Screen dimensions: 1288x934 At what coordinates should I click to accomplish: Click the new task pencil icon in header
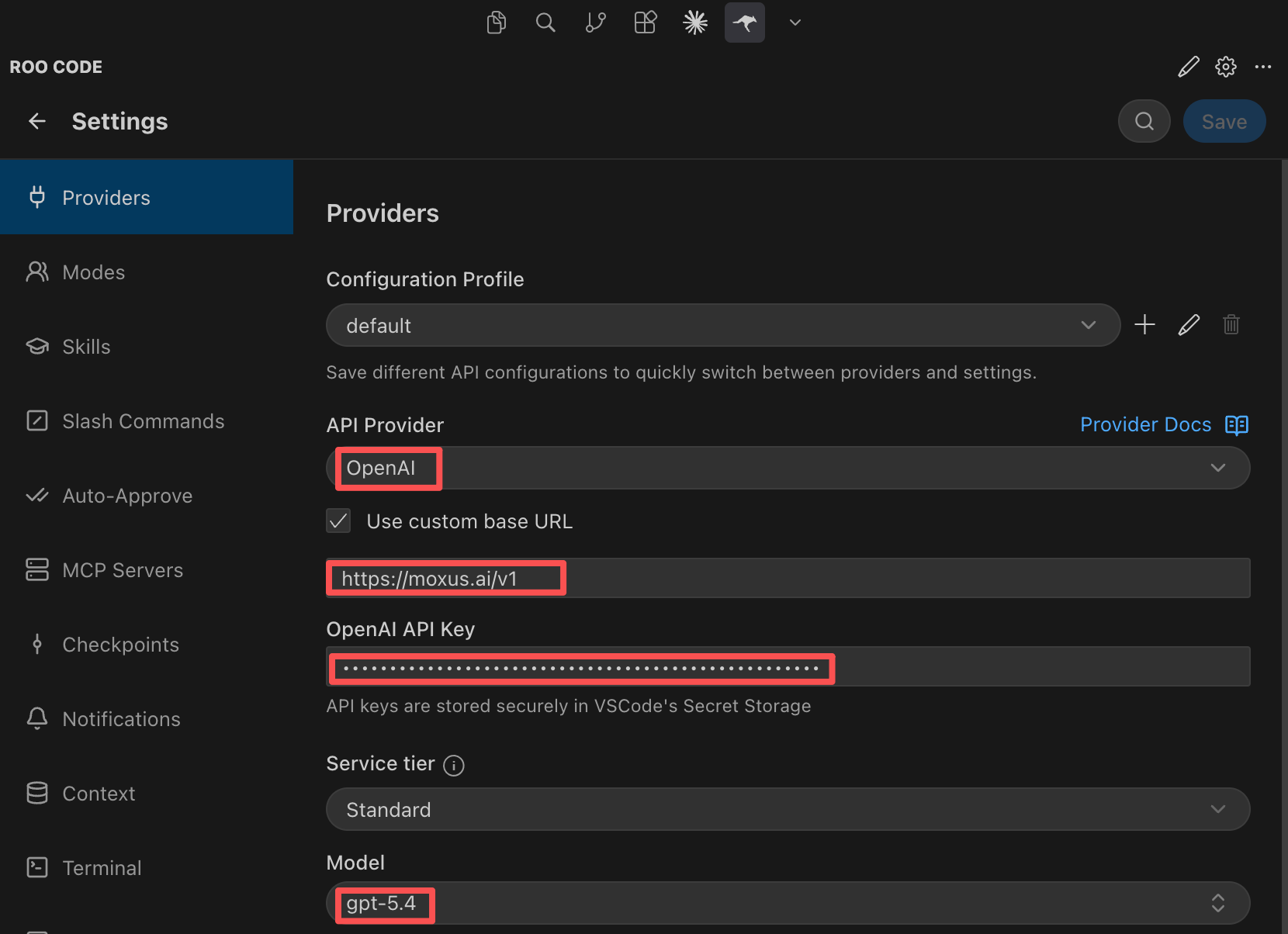coord(1189,67)
